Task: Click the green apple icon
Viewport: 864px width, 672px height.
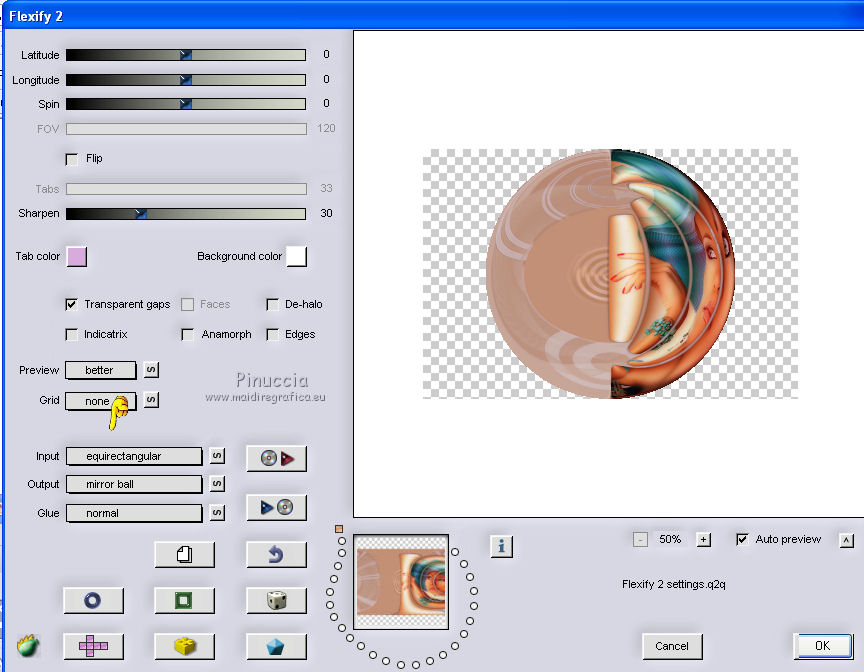Action: [x=28, y=646]
